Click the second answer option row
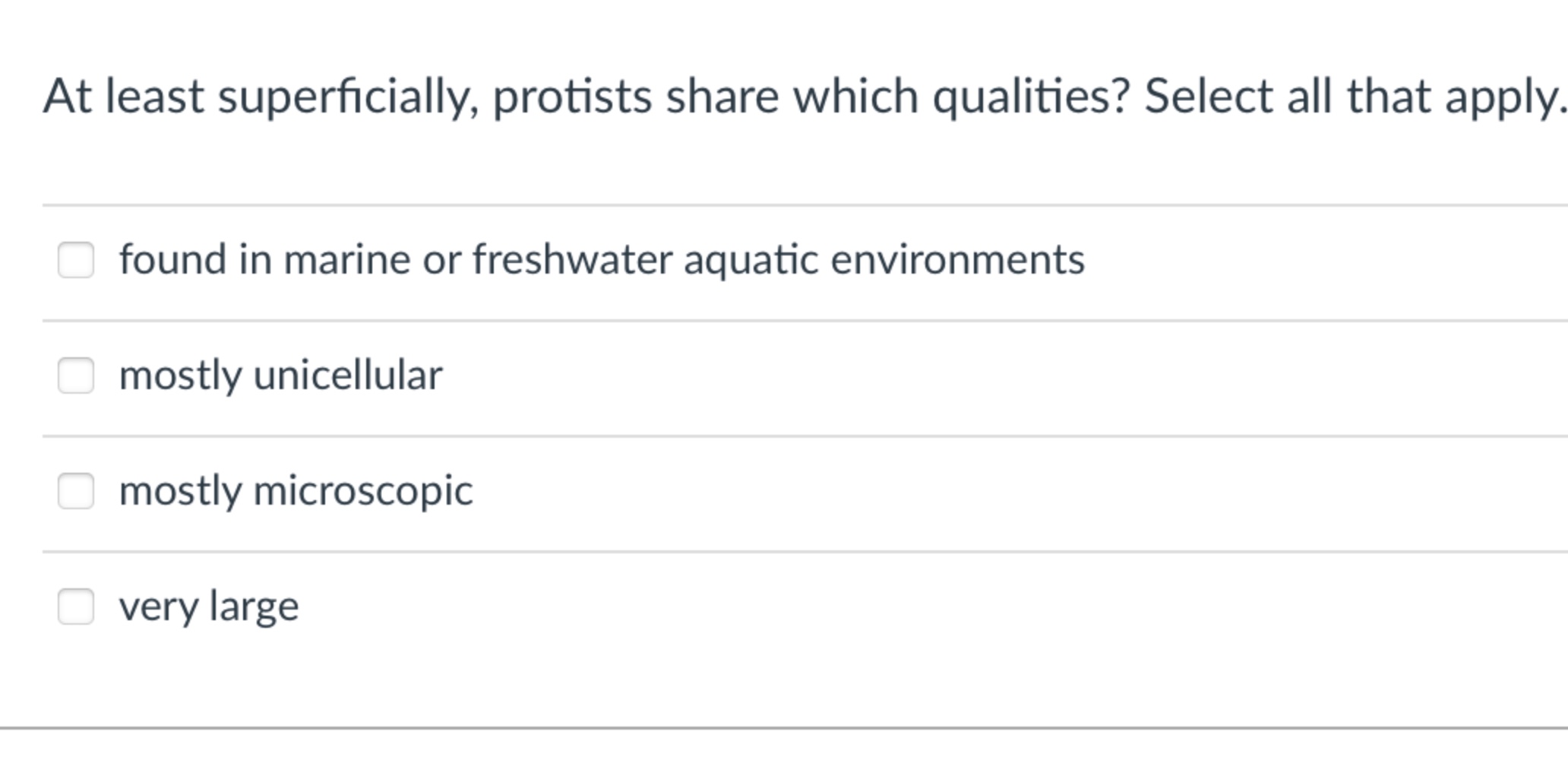1568x757 pixels. coord(456,375)
